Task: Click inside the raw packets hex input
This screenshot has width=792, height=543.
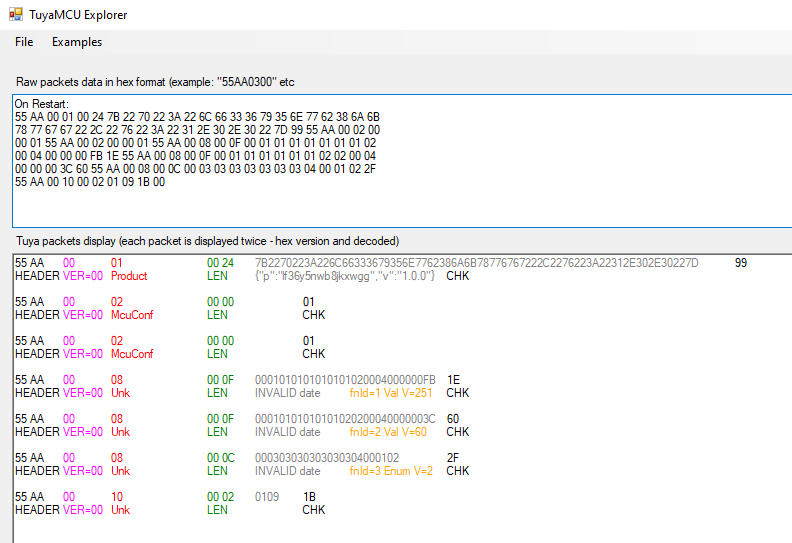Action: click(x=402, y=161)
